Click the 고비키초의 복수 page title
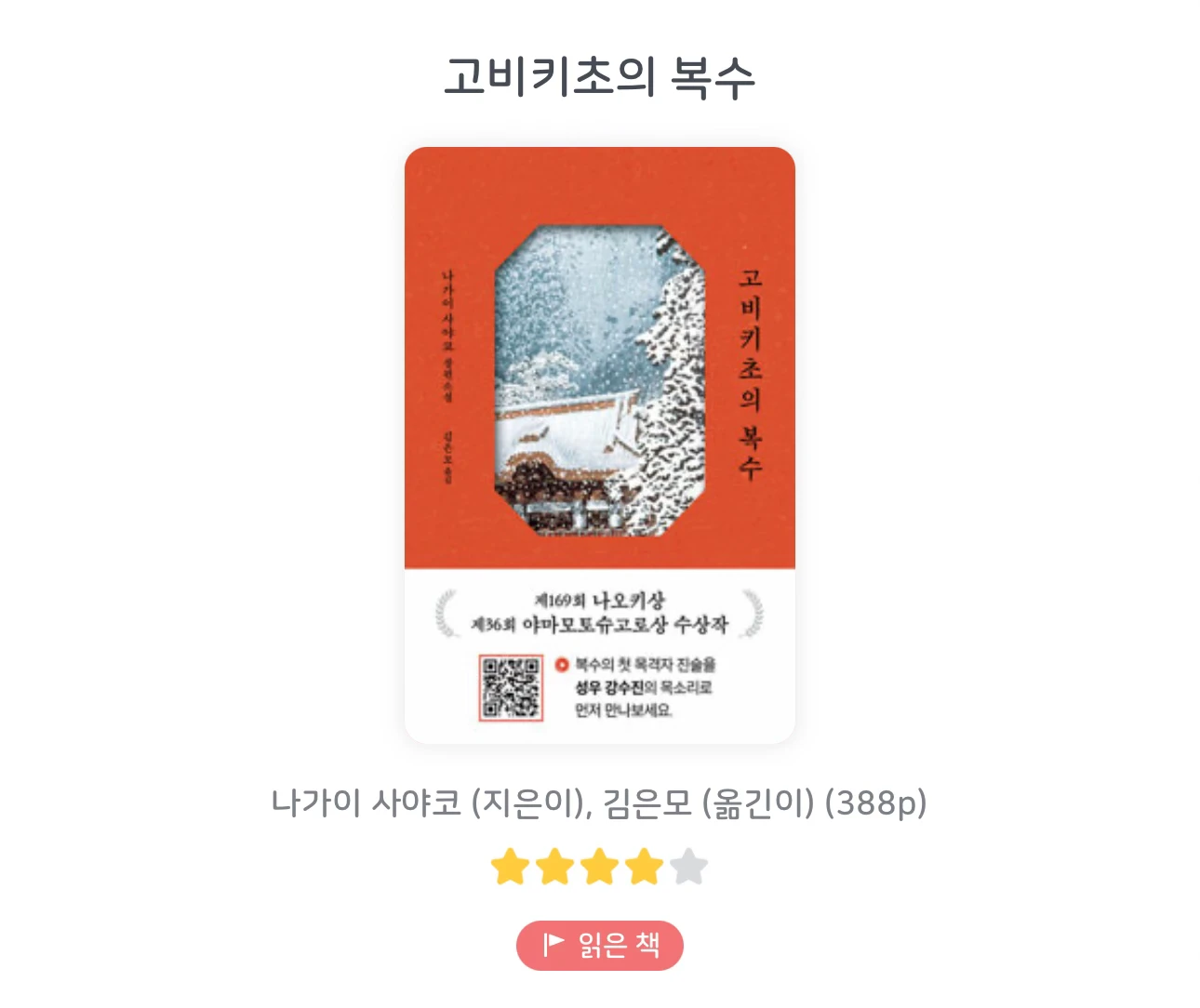Screen dimensions: 1200x1008 [599, 77]
